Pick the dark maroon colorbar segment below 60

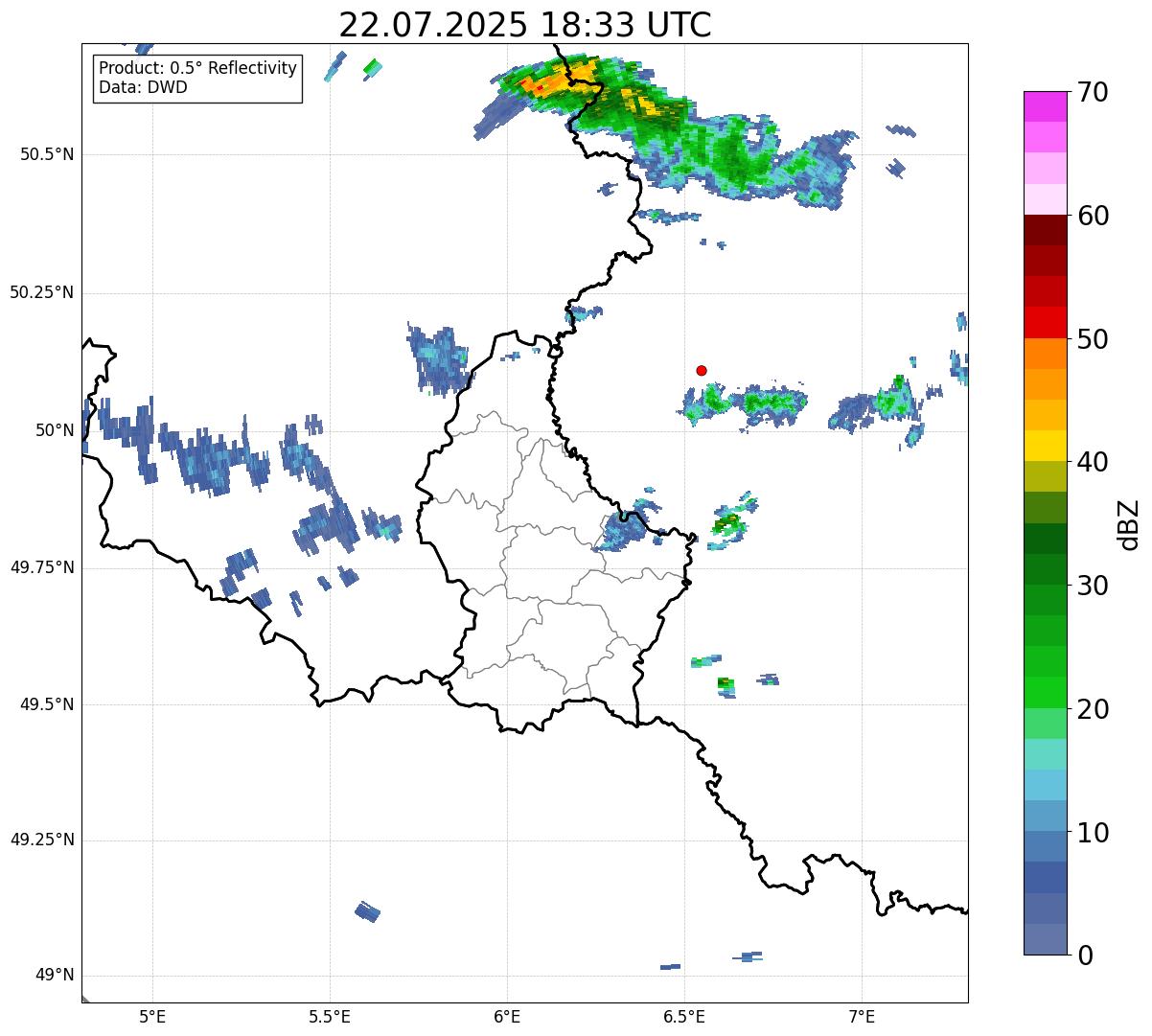click(x=1046, y=230)
